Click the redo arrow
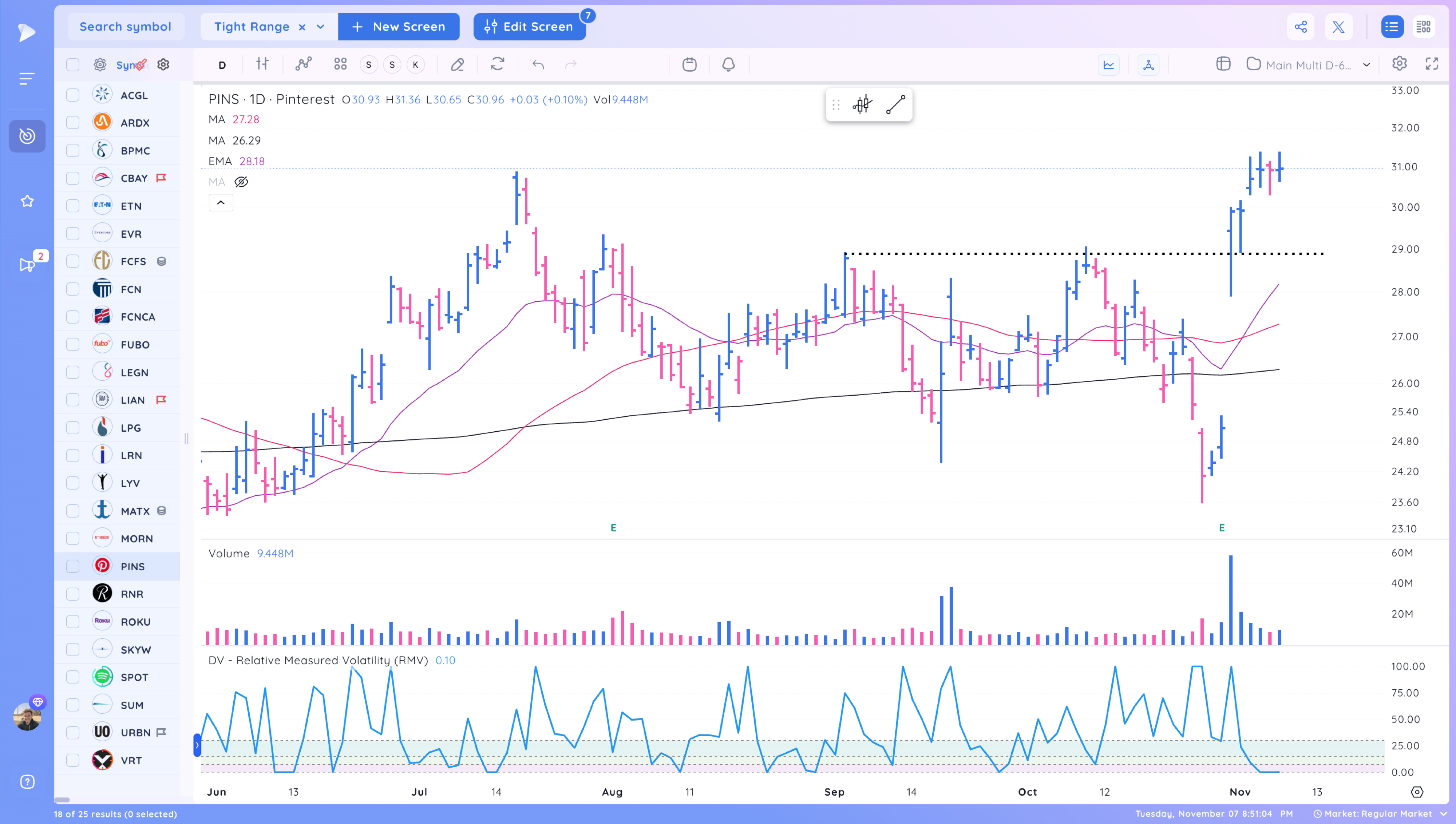Screen dimensions: 1456x824 [571, 64]
